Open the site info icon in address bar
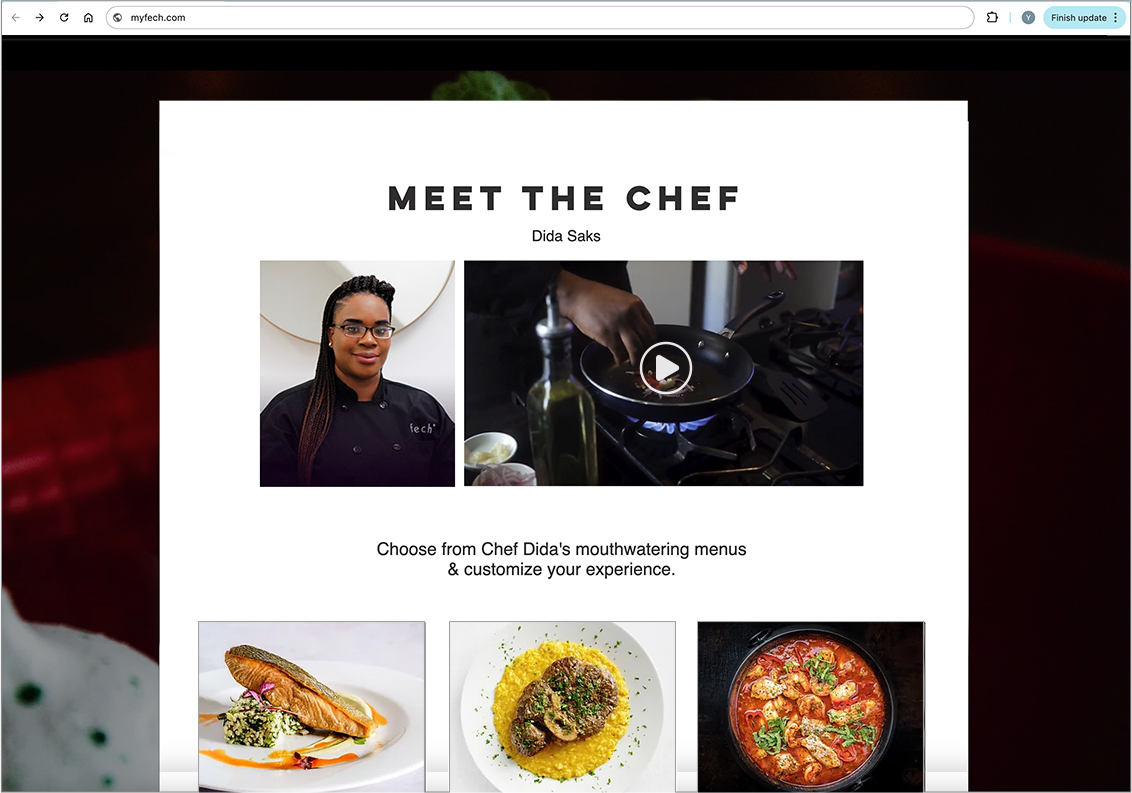The width and height of the screenshot is (1132, 793). pos(118,17)
